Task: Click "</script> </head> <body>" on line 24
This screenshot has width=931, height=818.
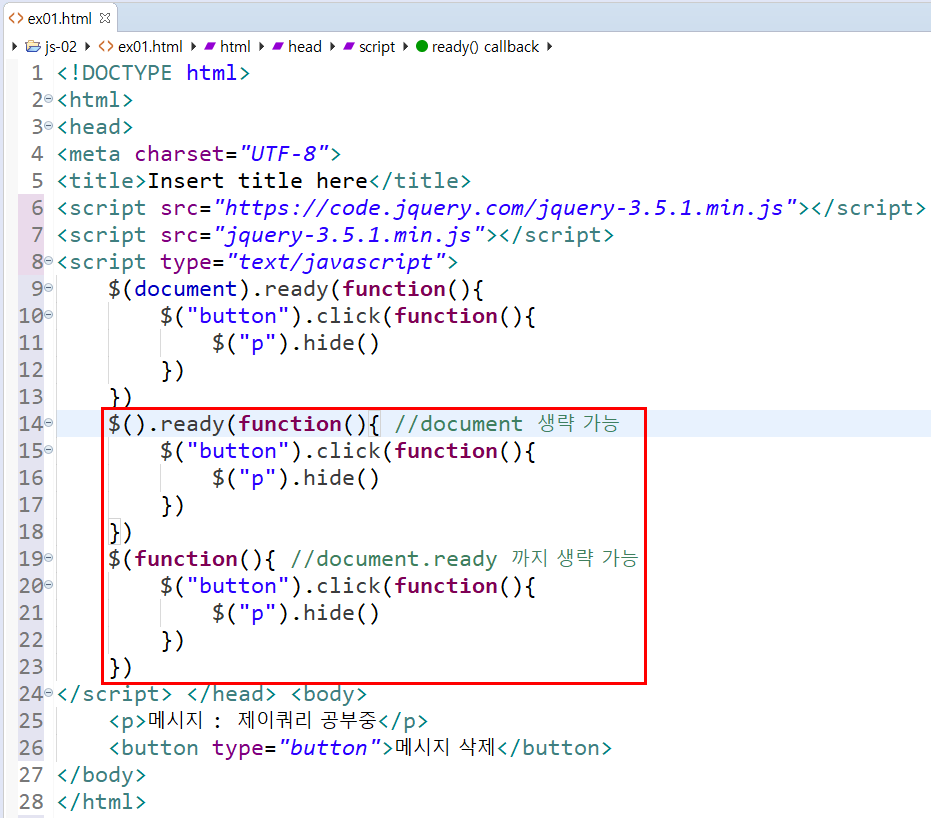Action: click(x=211, y=694)
